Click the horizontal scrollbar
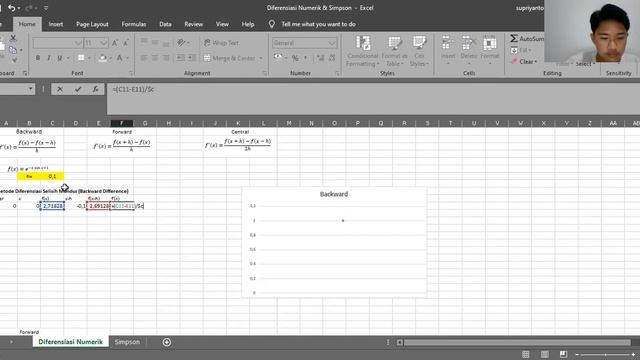This screenshot has height=360, width=640. click(x=517, y=342)
